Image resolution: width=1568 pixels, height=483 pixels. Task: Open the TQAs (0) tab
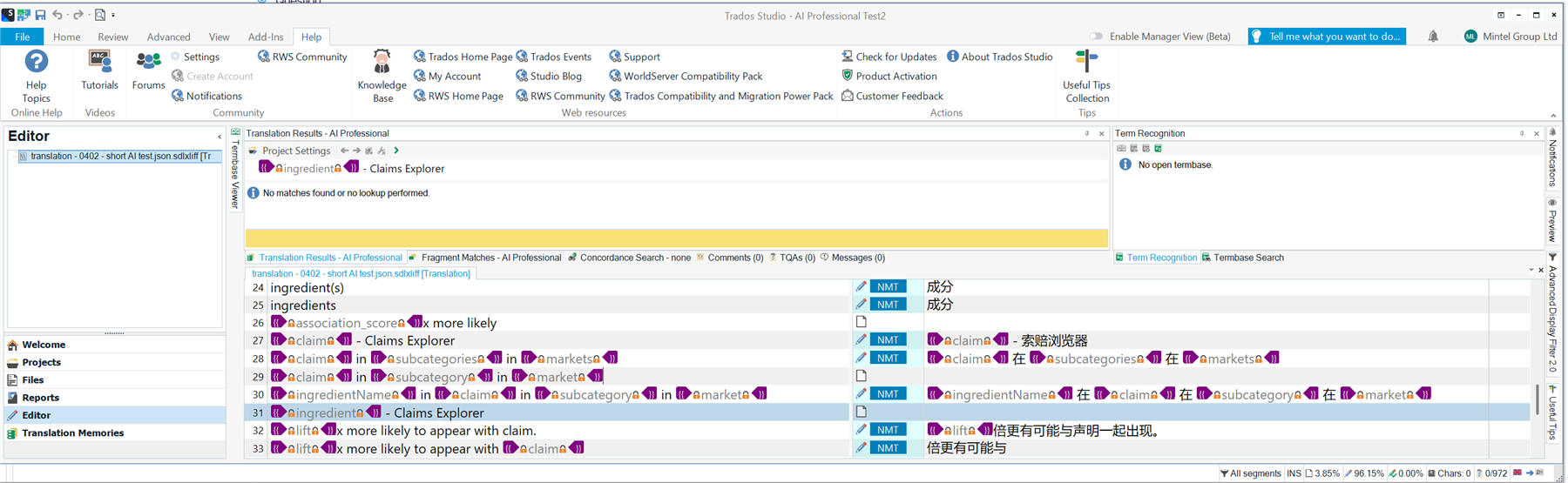792,258
